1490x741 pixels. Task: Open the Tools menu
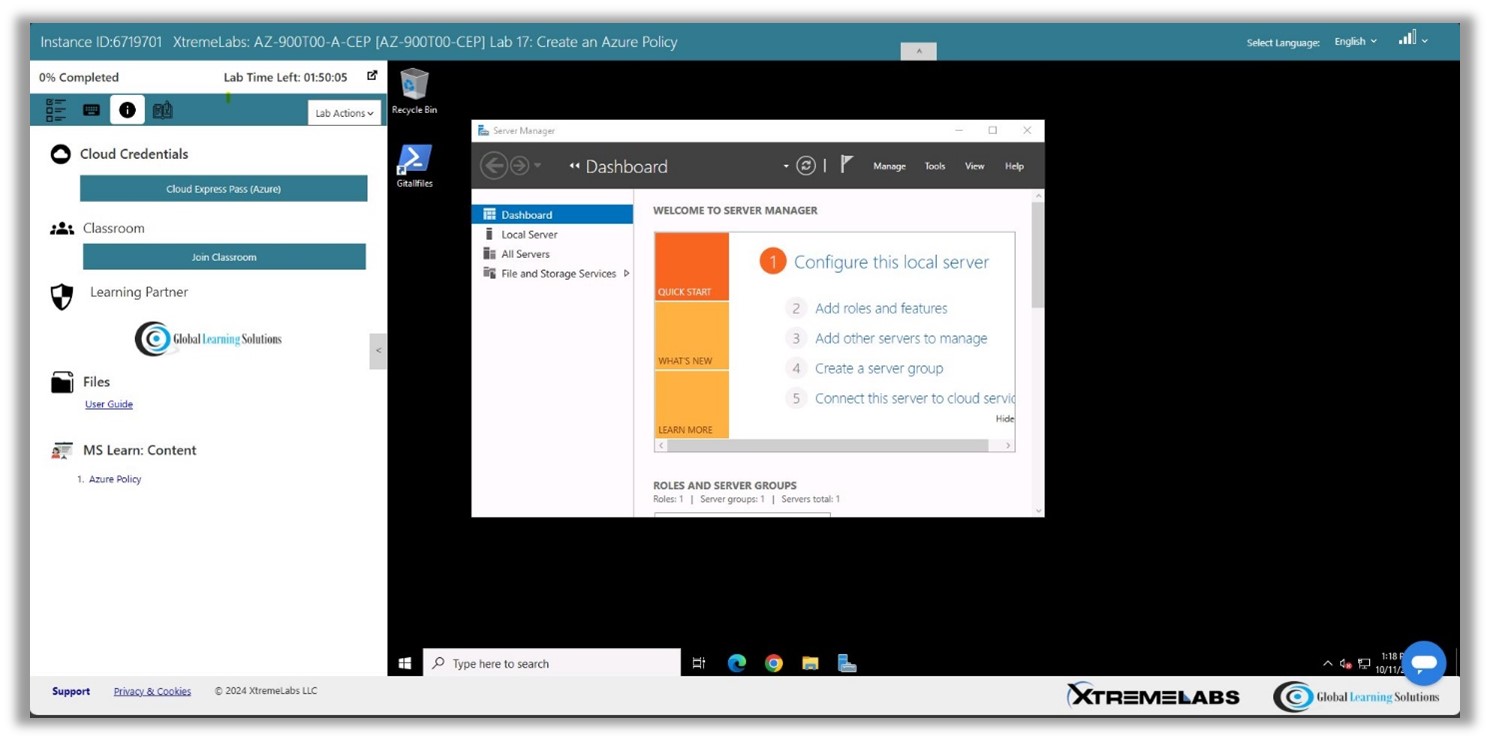tap(935, 167)
